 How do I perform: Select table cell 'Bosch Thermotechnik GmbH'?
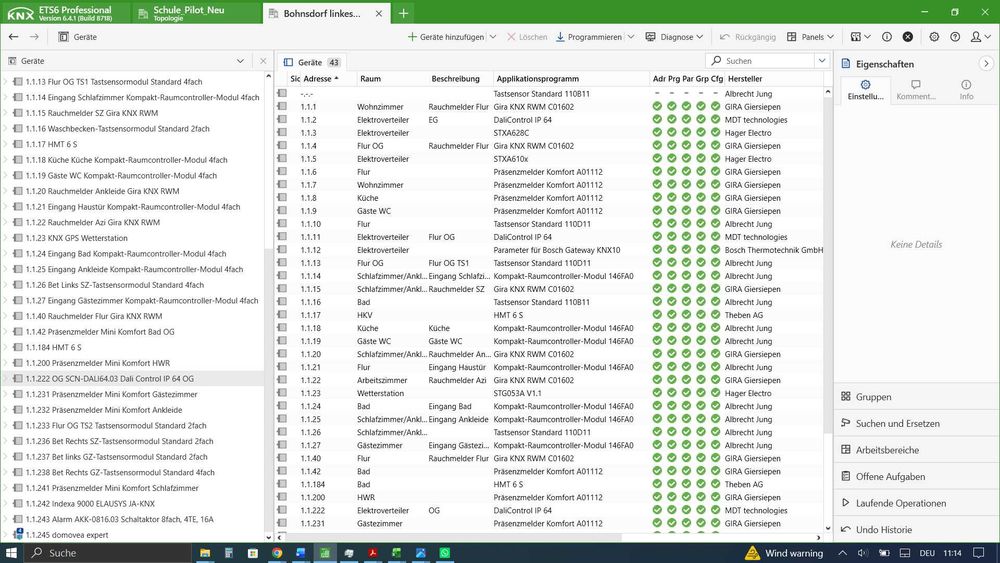(x=773, y=250)
